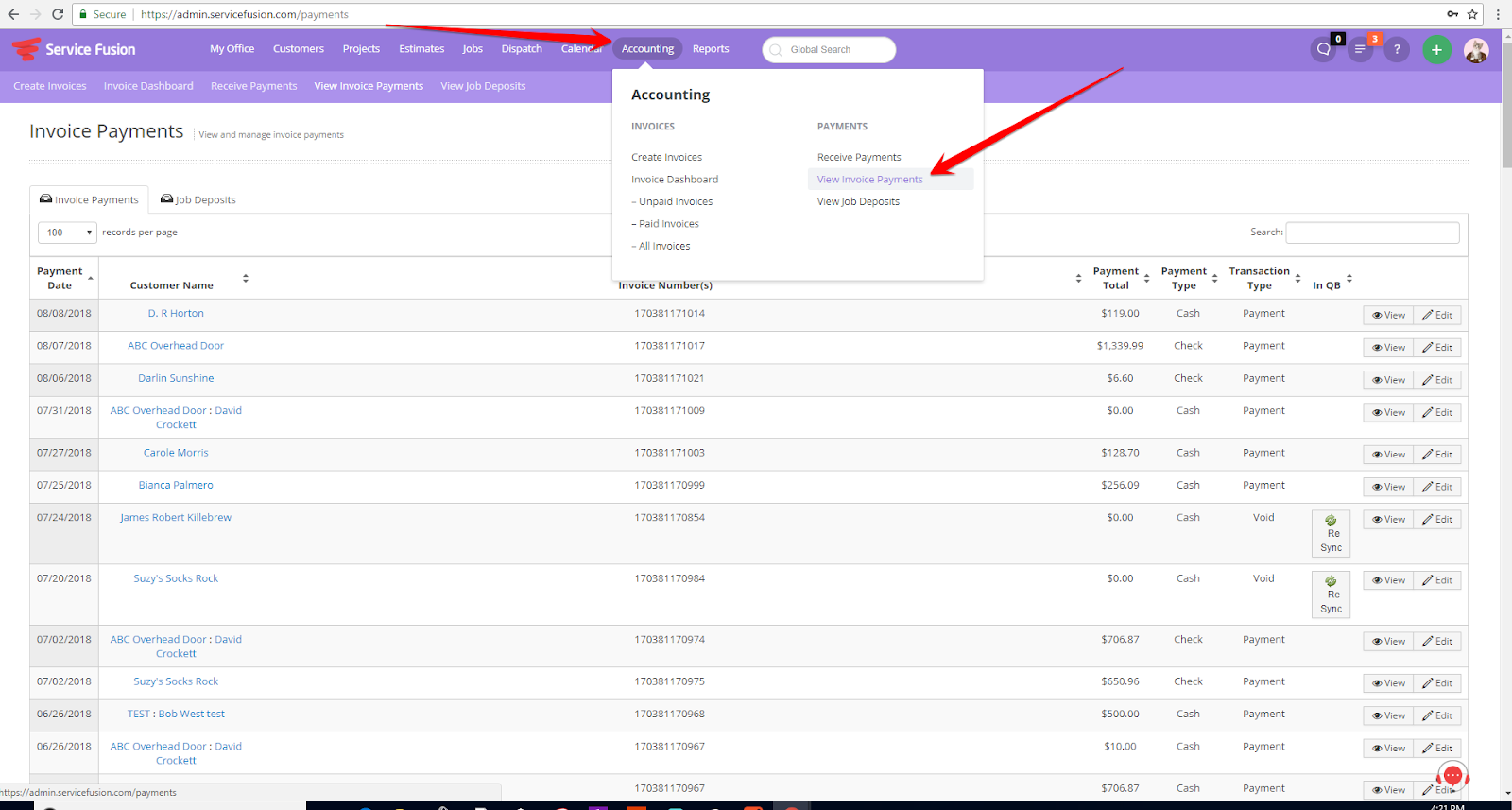1512x810 pixels.
Task: View the Bianca Palmero payment
Action: 1388,487
